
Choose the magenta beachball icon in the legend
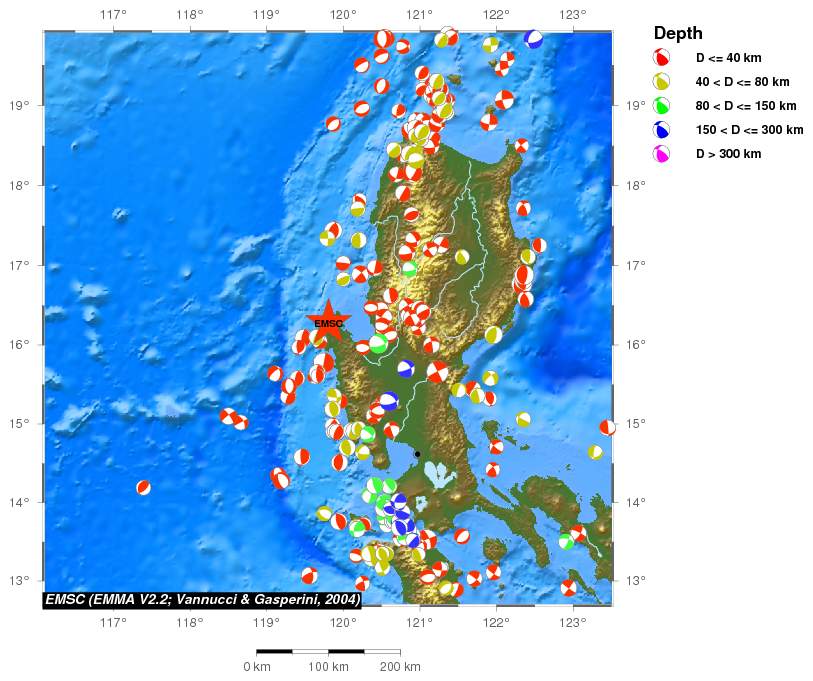(x=661, y=154)
